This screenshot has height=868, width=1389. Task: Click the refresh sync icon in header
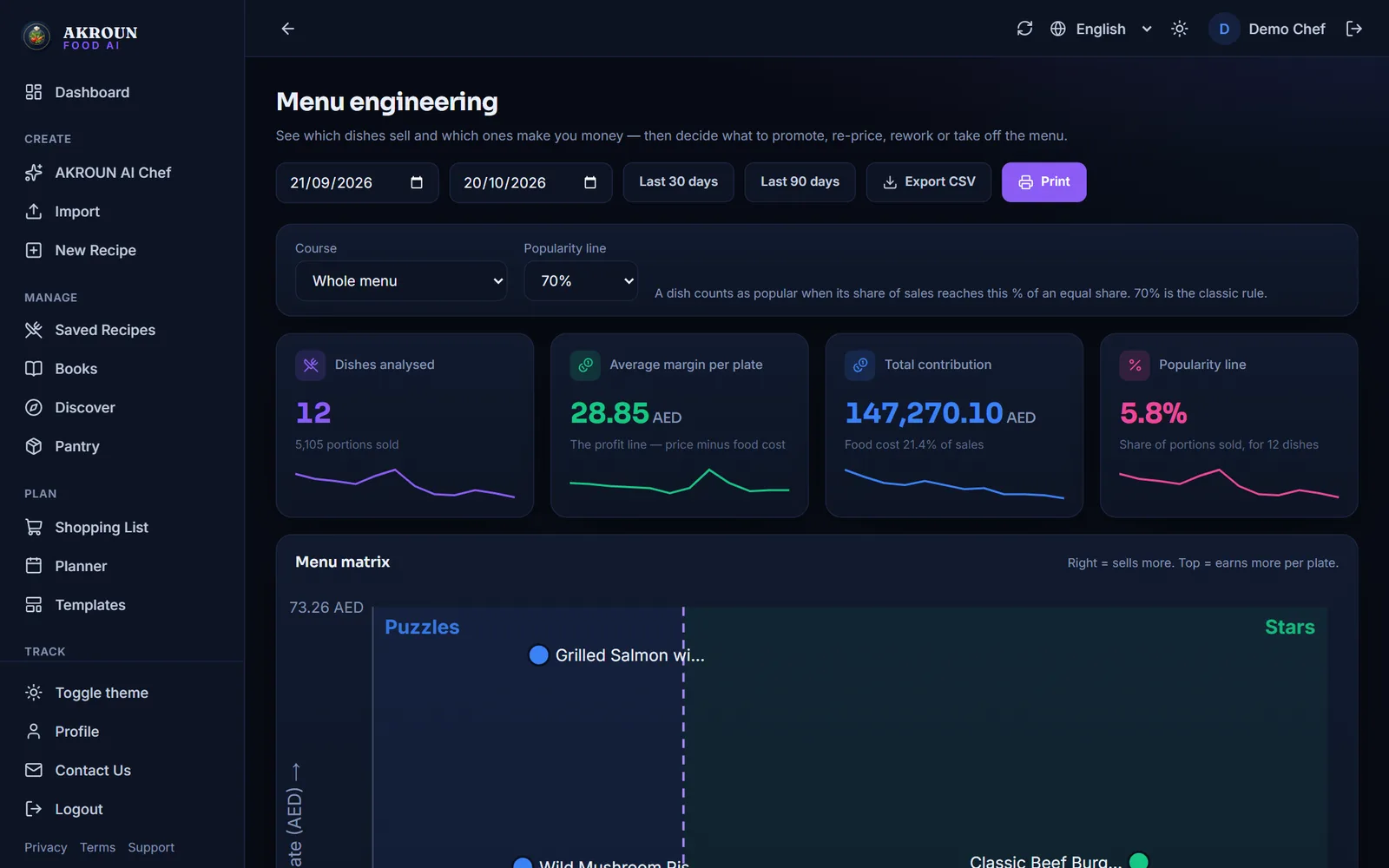(x=1024, y=29)
